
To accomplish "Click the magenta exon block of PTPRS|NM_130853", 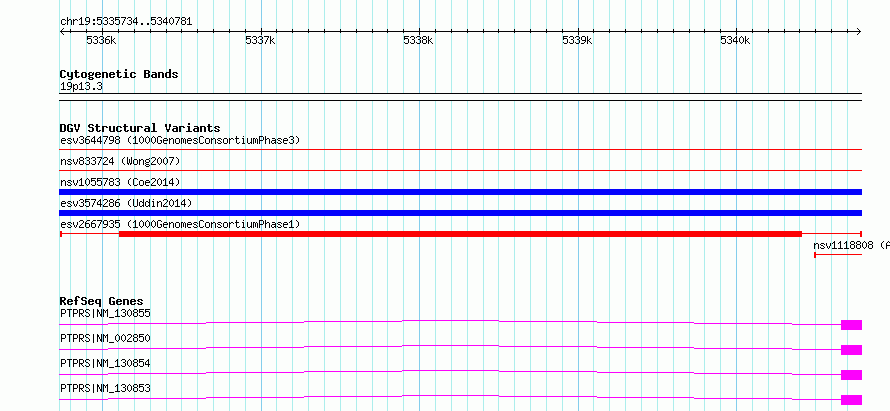I will (851, 400).
